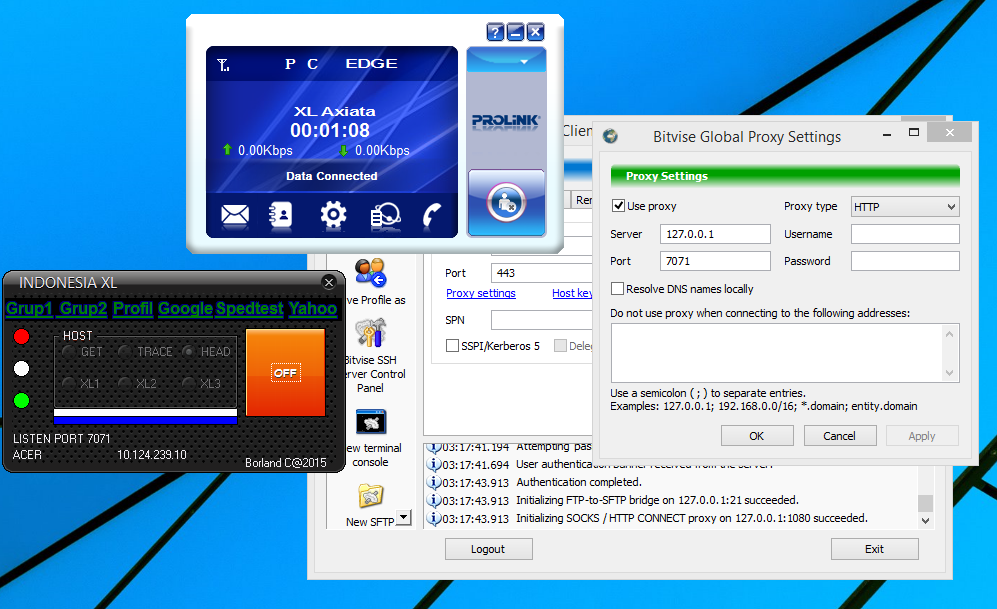Click the Bitvise client Port 443 field
The width and height of the screenshot is (997, 609).
click(x=542, y=273)
